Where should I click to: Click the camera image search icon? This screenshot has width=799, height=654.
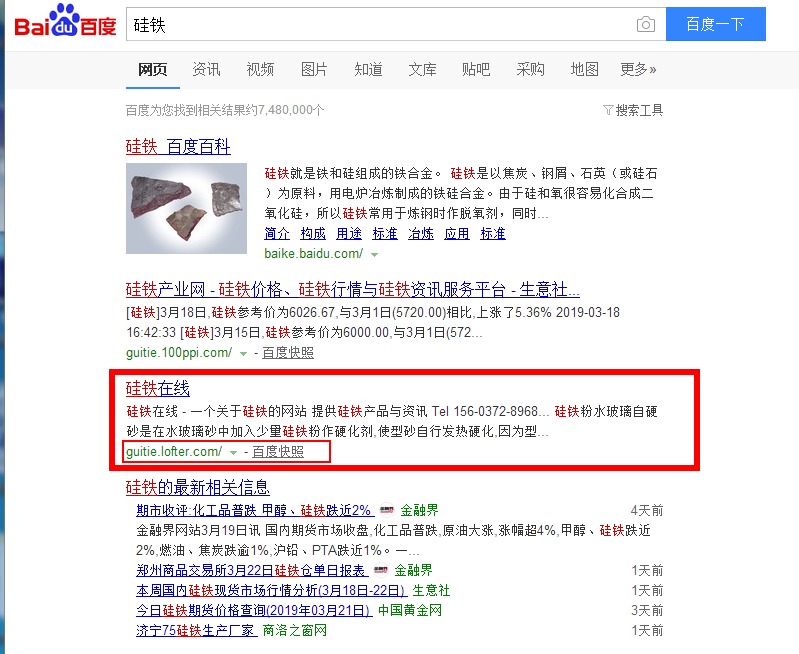pos(646,24)
